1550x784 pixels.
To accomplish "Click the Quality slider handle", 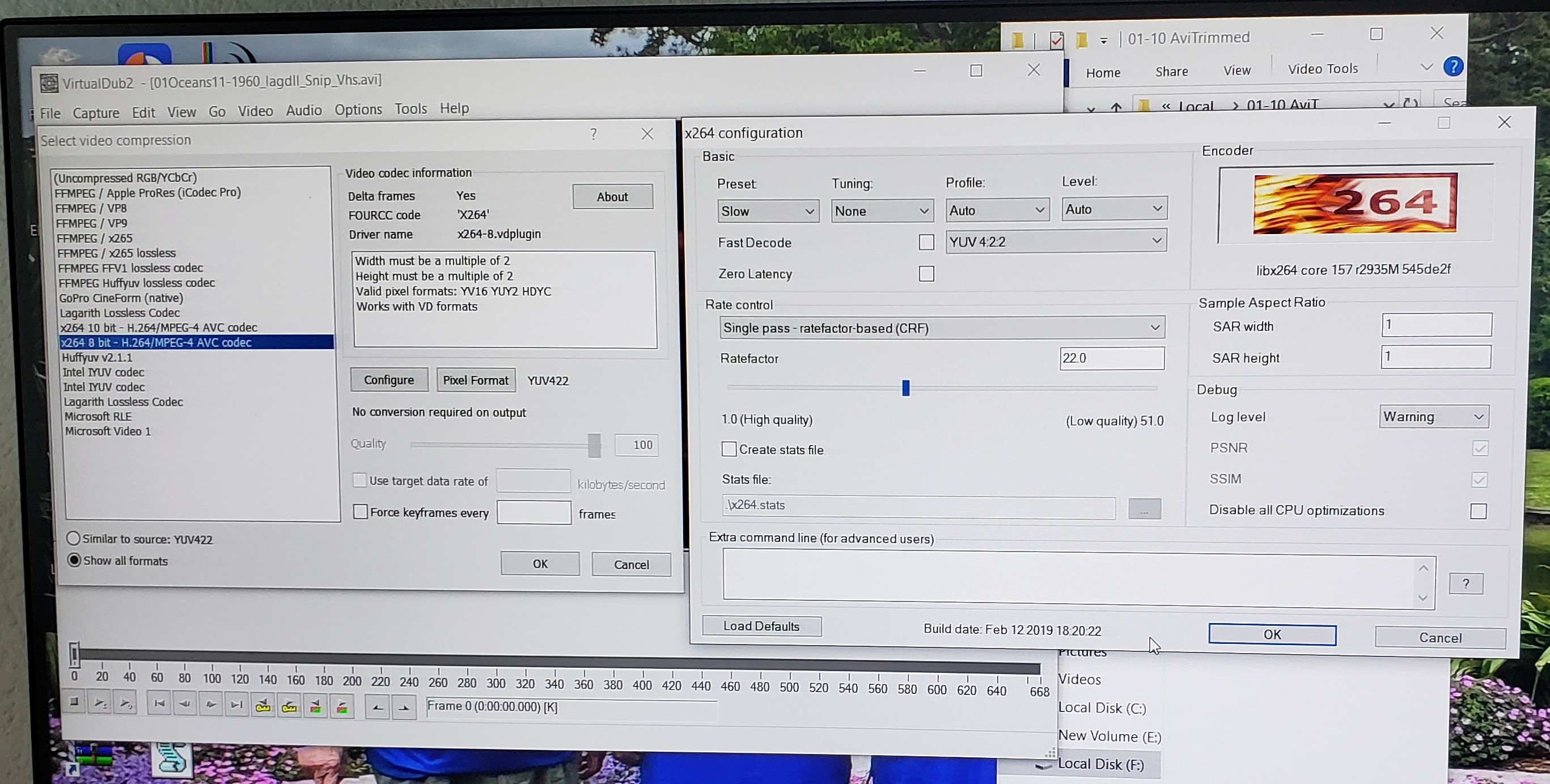I will tap(595, 445).
